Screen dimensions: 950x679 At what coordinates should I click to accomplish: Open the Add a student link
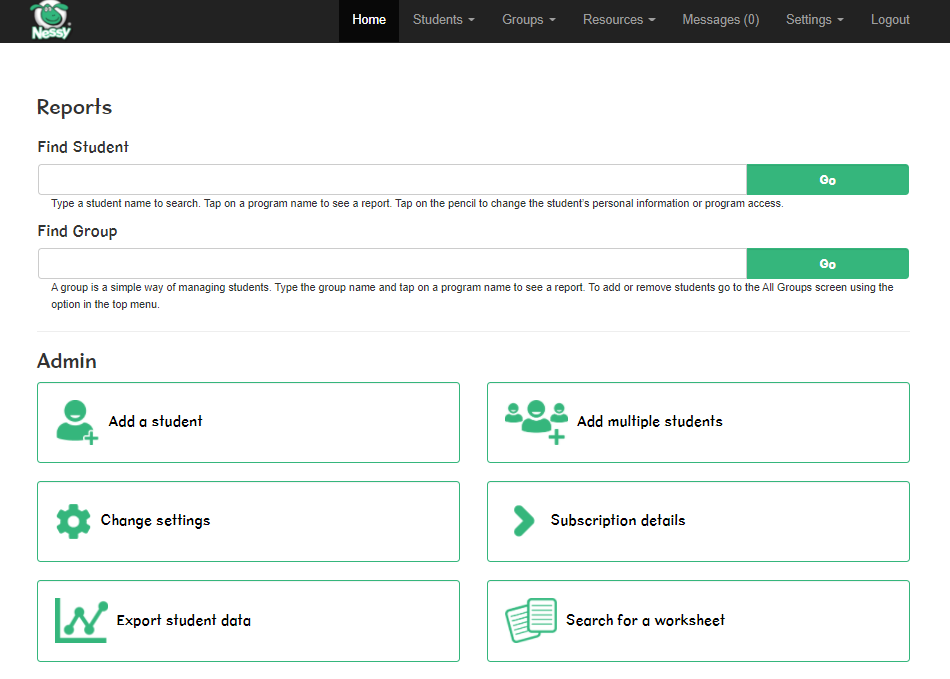coord(248,422)
